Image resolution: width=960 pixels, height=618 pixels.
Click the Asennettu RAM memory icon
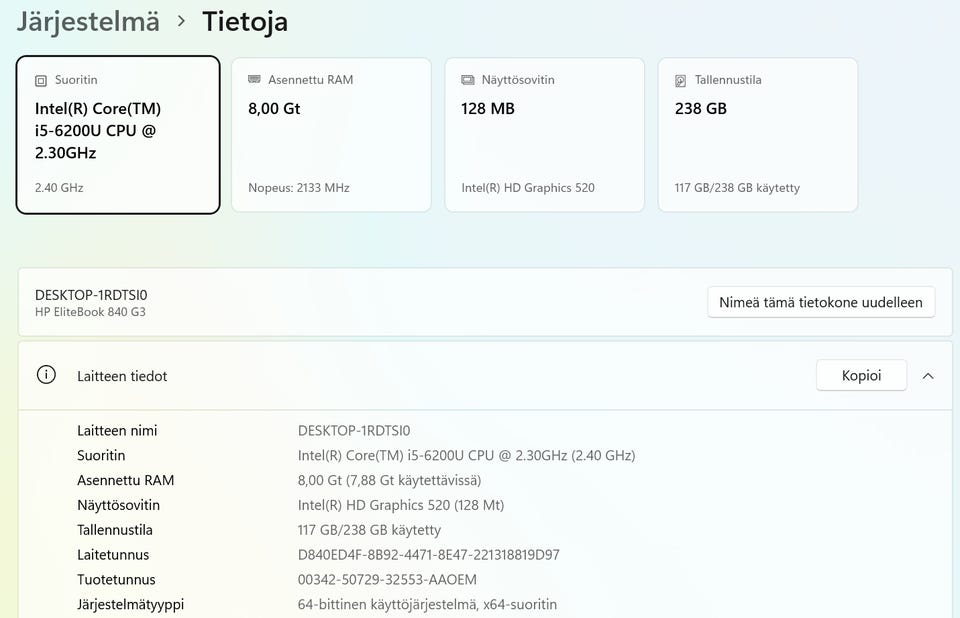(254, 80)
